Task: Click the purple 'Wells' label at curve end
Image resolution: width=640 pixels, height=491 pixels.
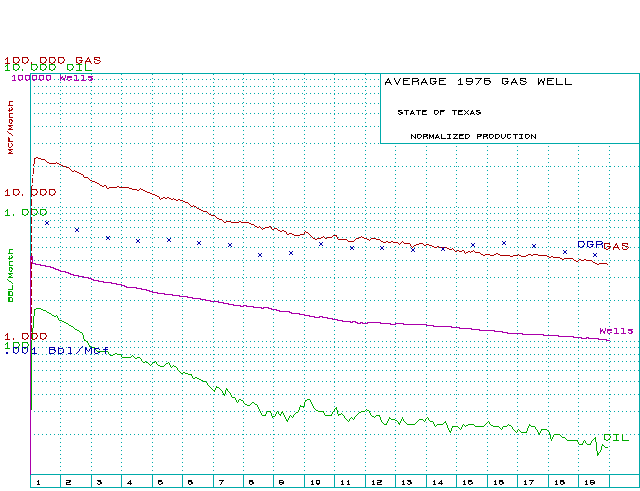Action: pos(616,331)
